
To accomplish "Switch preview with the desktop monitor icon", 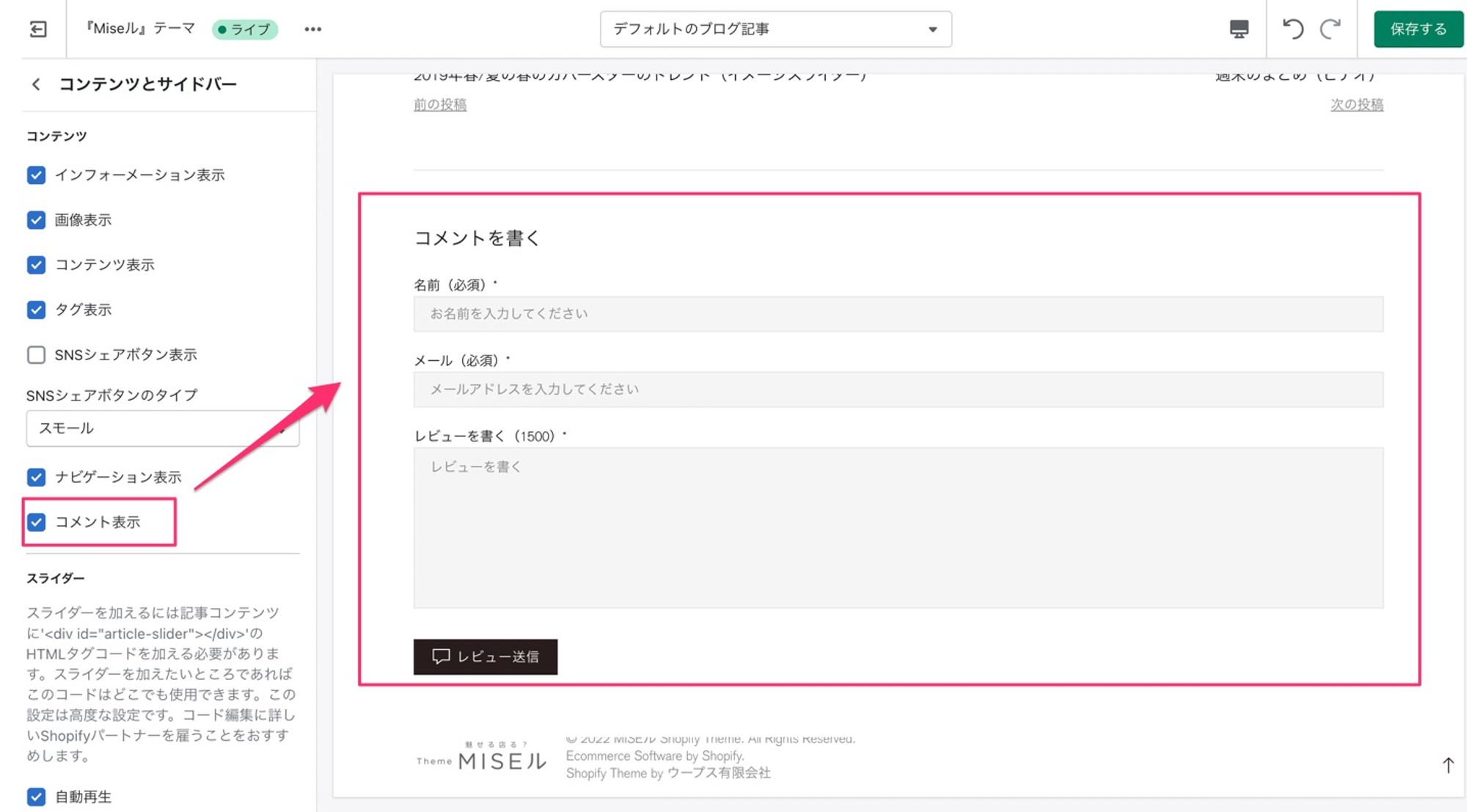I will 1239,29.
